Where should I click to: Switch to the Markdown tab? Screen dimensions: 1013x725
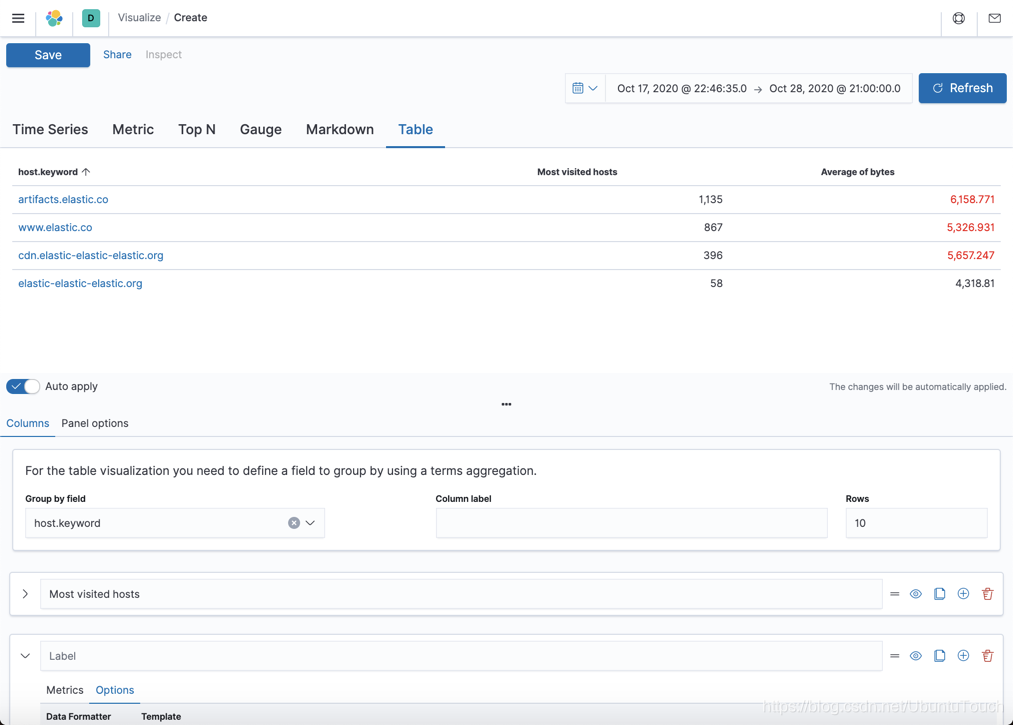(x=340, y=129)
